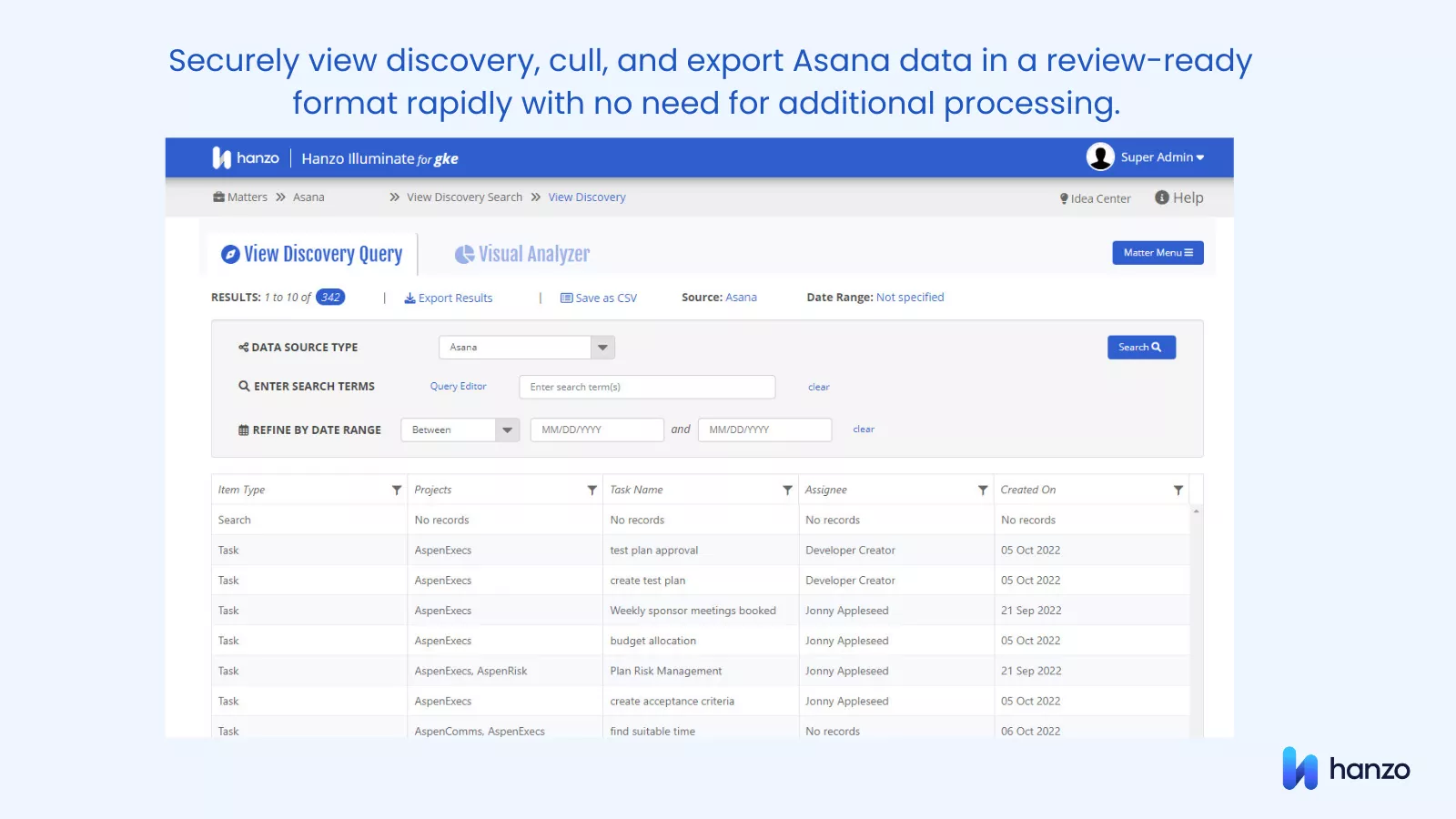Sort by the Projects column header
Image resolution: width=1456 pixels, height=819 pixels.
pyautogui.click(x=433, y=490)
